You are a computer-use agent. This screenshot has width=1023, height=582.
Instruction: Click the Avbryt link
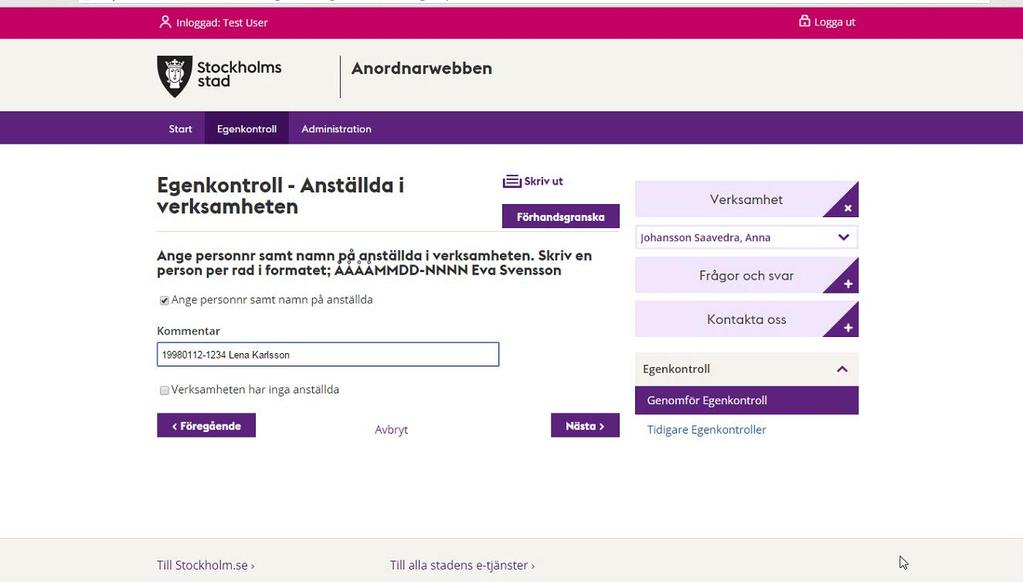tap(391, 429)
